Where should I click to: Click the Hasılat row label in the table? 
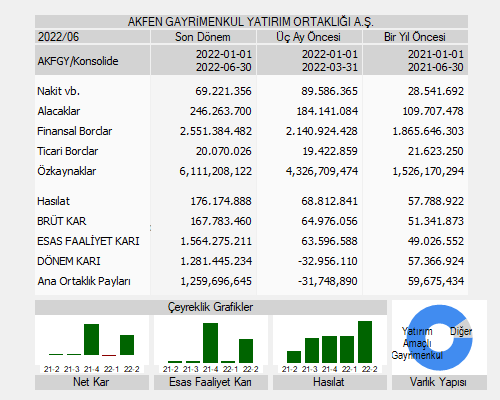[x=54, y=201]
